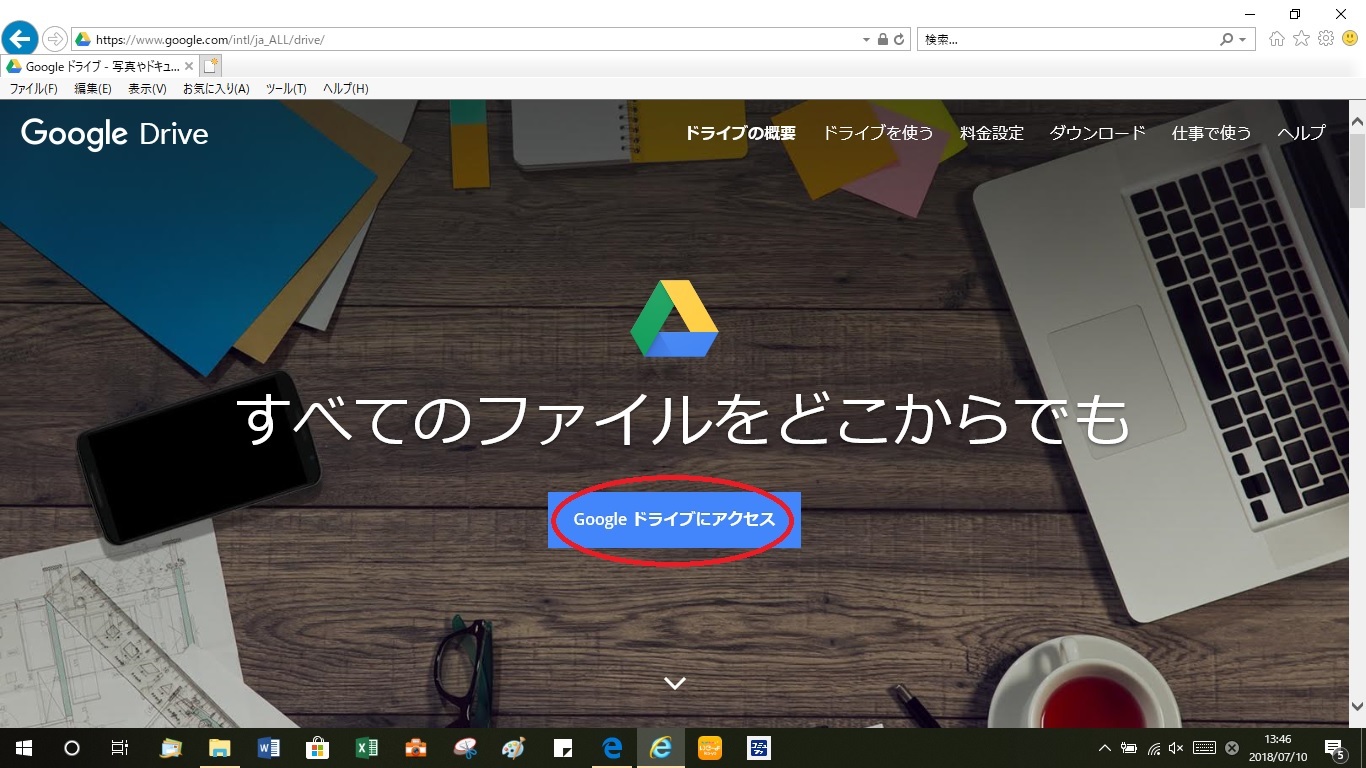1366x768 pixels.
Task: Open the お気に入り(A) menu
Action: coord(216,89)
